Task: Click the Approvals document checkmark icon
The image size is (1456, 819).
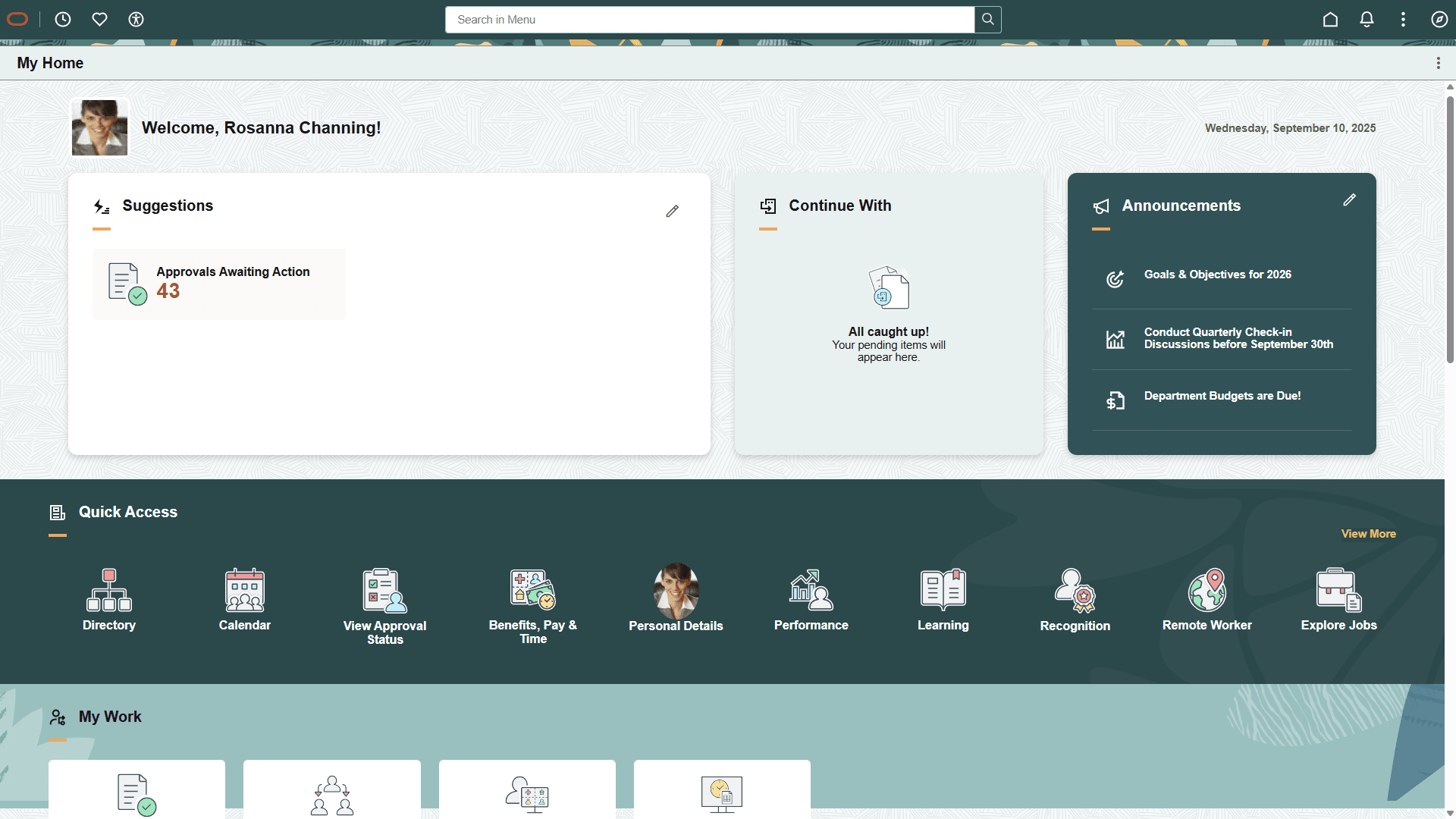Action: [127, 284]
